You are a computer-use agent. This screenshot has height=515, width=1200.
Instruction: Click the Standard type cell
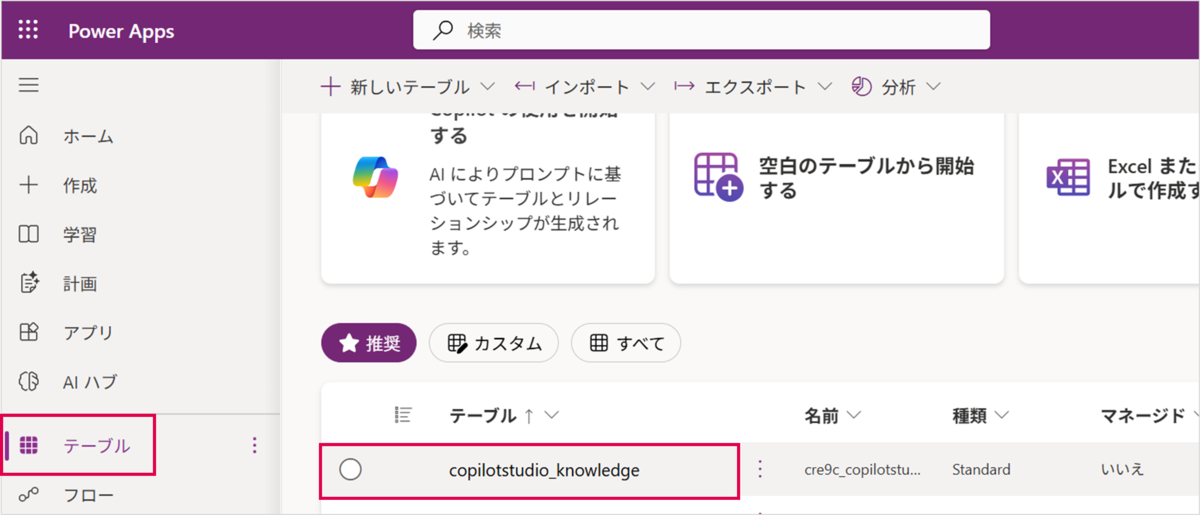tap(981, 469)
